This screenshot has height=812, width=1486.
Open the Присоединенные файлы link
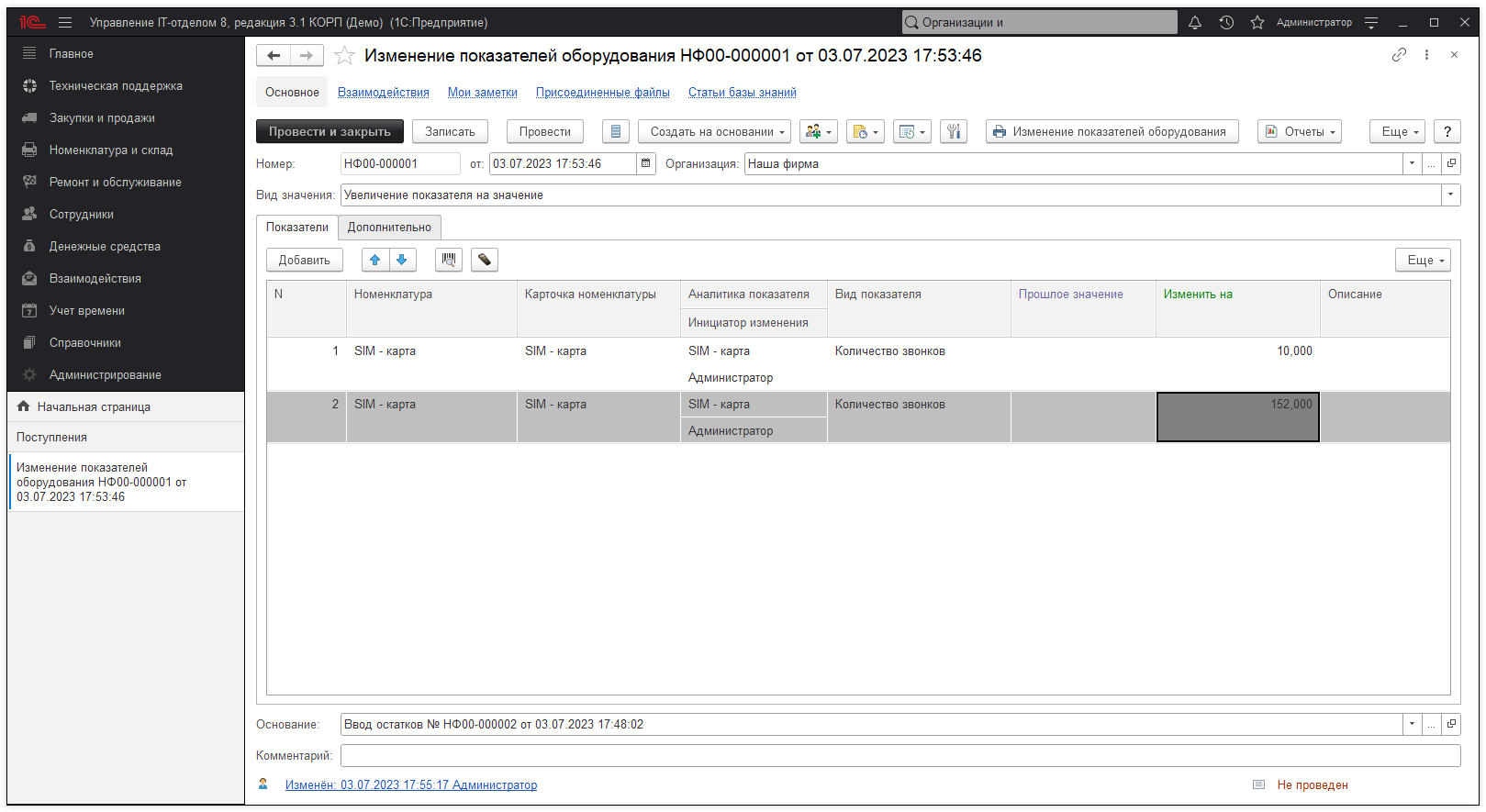[602, 92]
